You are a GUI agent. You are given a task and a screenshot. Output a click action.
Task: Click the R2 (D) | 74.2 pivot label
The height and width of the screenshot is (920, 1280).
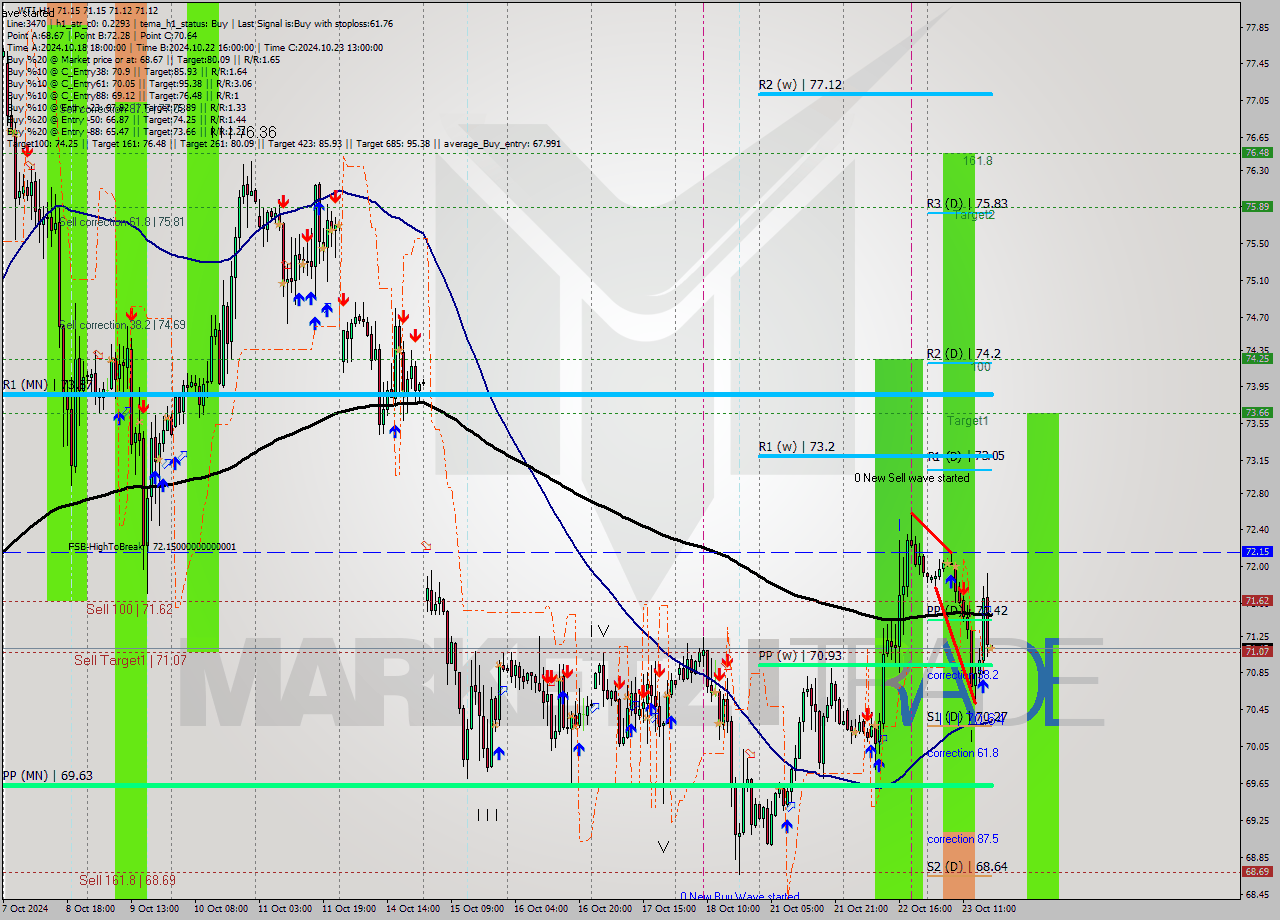[964, 353]
